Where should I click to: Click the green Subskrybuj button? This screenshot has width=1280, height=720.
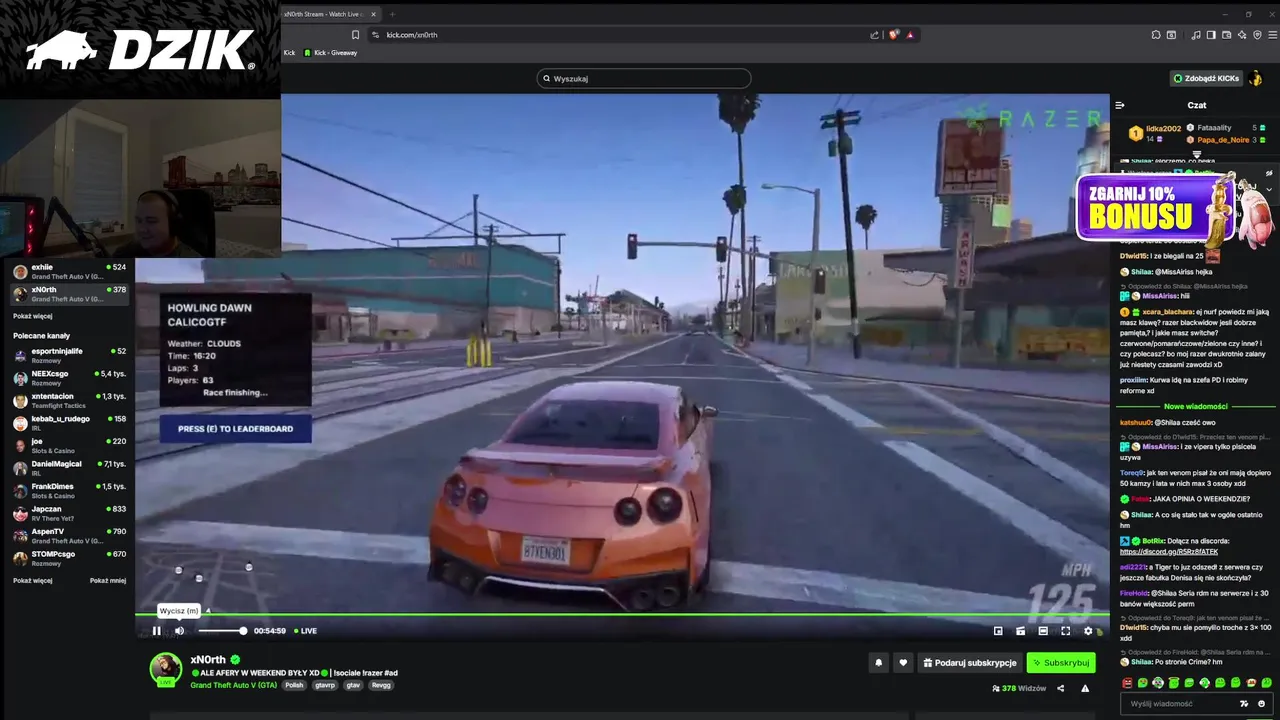click(x=1061, y=662)
